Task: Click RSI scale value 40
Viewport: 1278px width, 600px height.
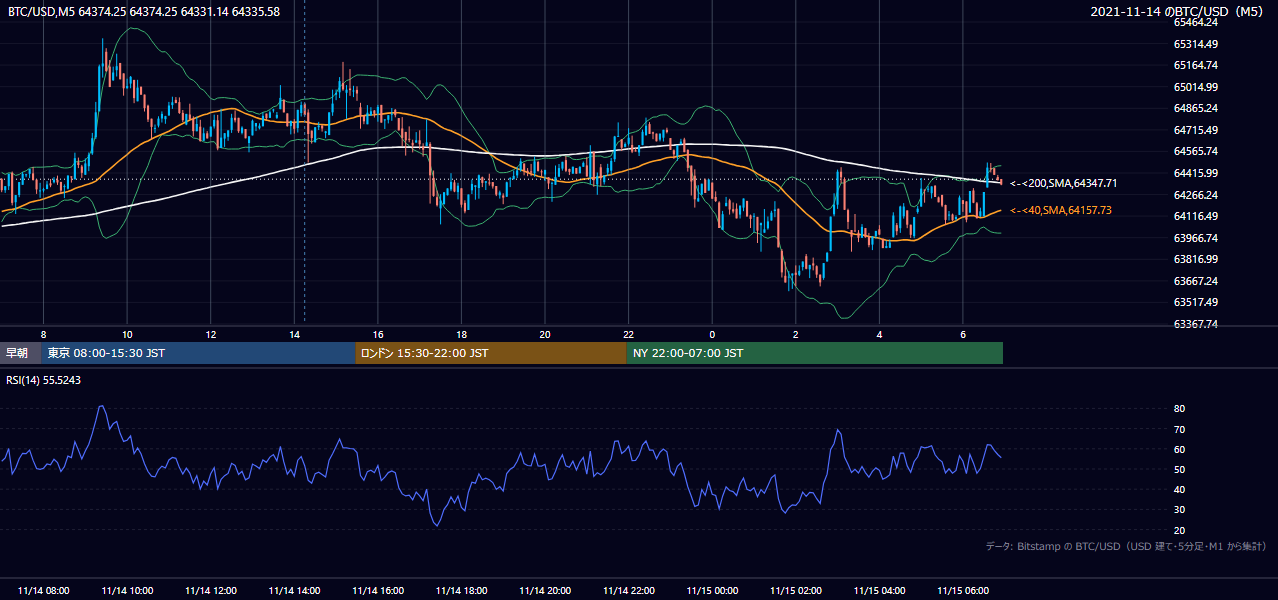Action: [1180, 489]
